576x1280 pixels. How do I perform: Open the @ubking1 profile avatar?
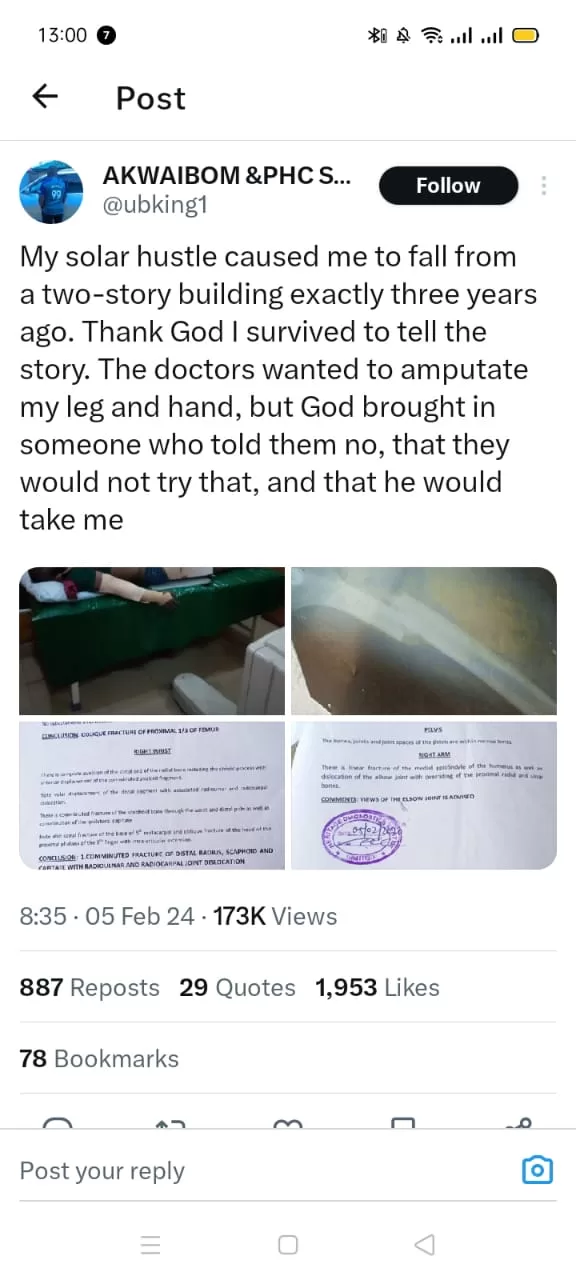tap(51, 190)
